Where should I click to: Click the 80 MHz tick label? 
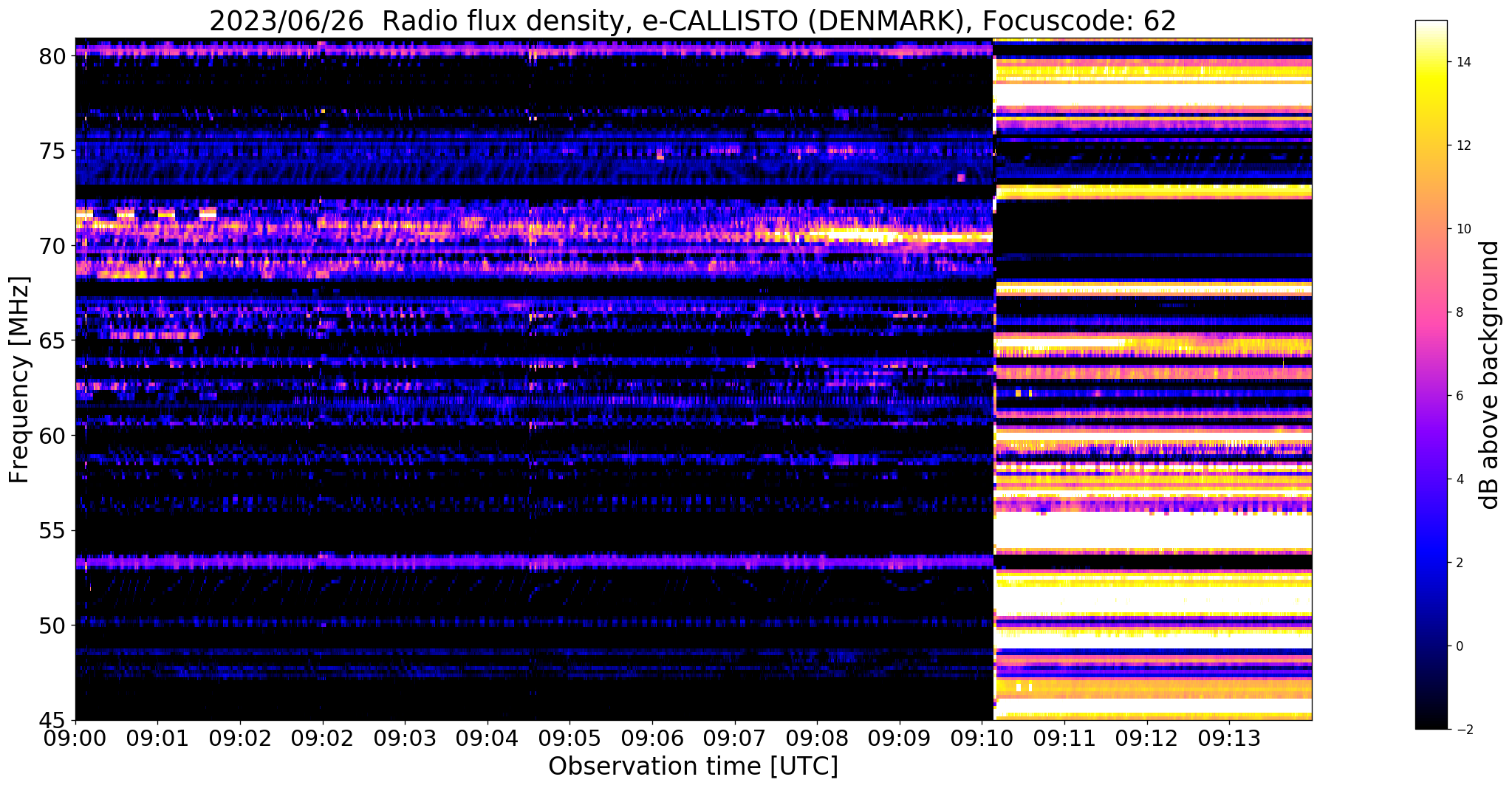53,56
